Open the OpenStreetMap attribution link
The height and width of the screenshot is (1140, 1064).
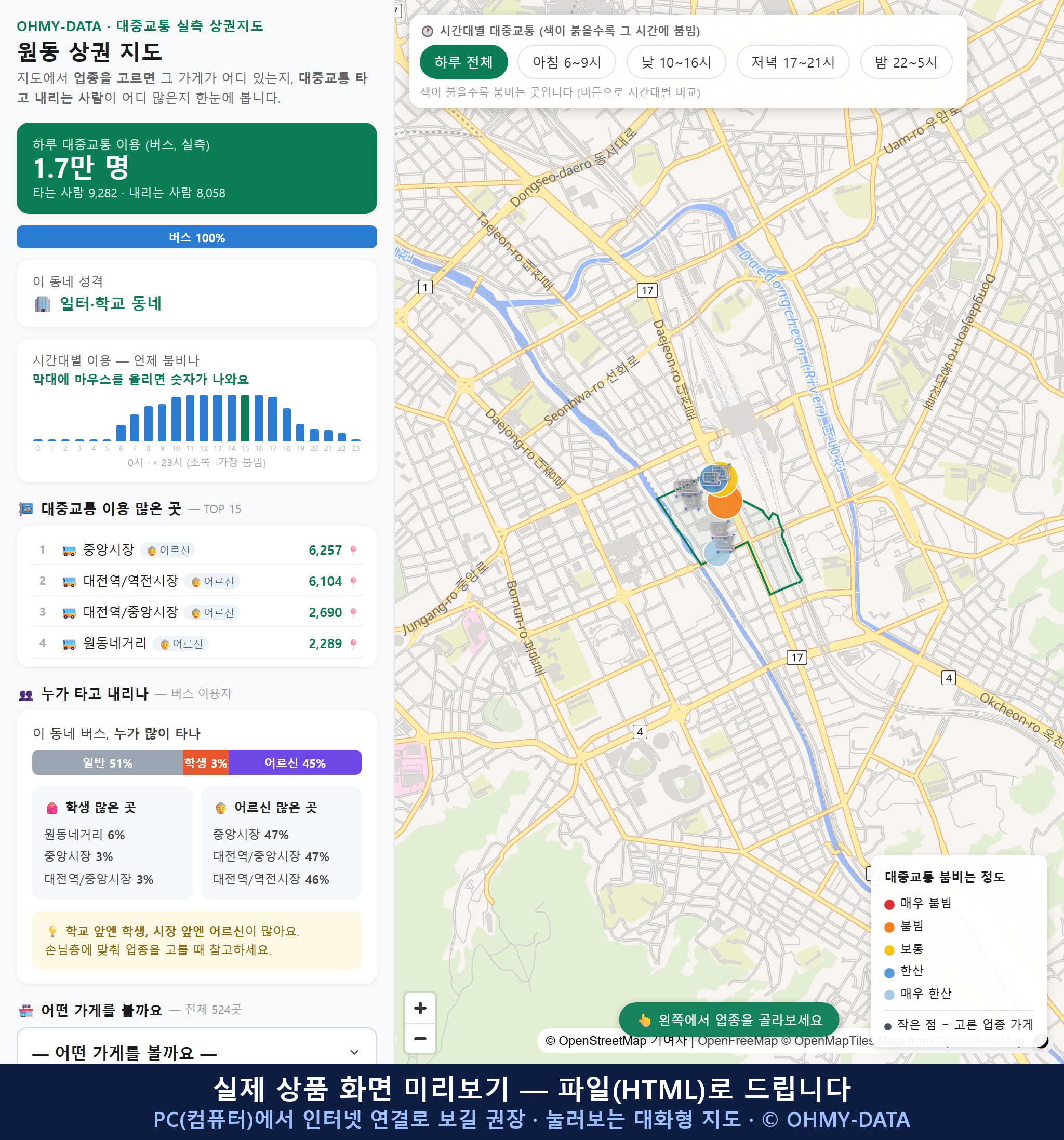tap(602, 1040)
